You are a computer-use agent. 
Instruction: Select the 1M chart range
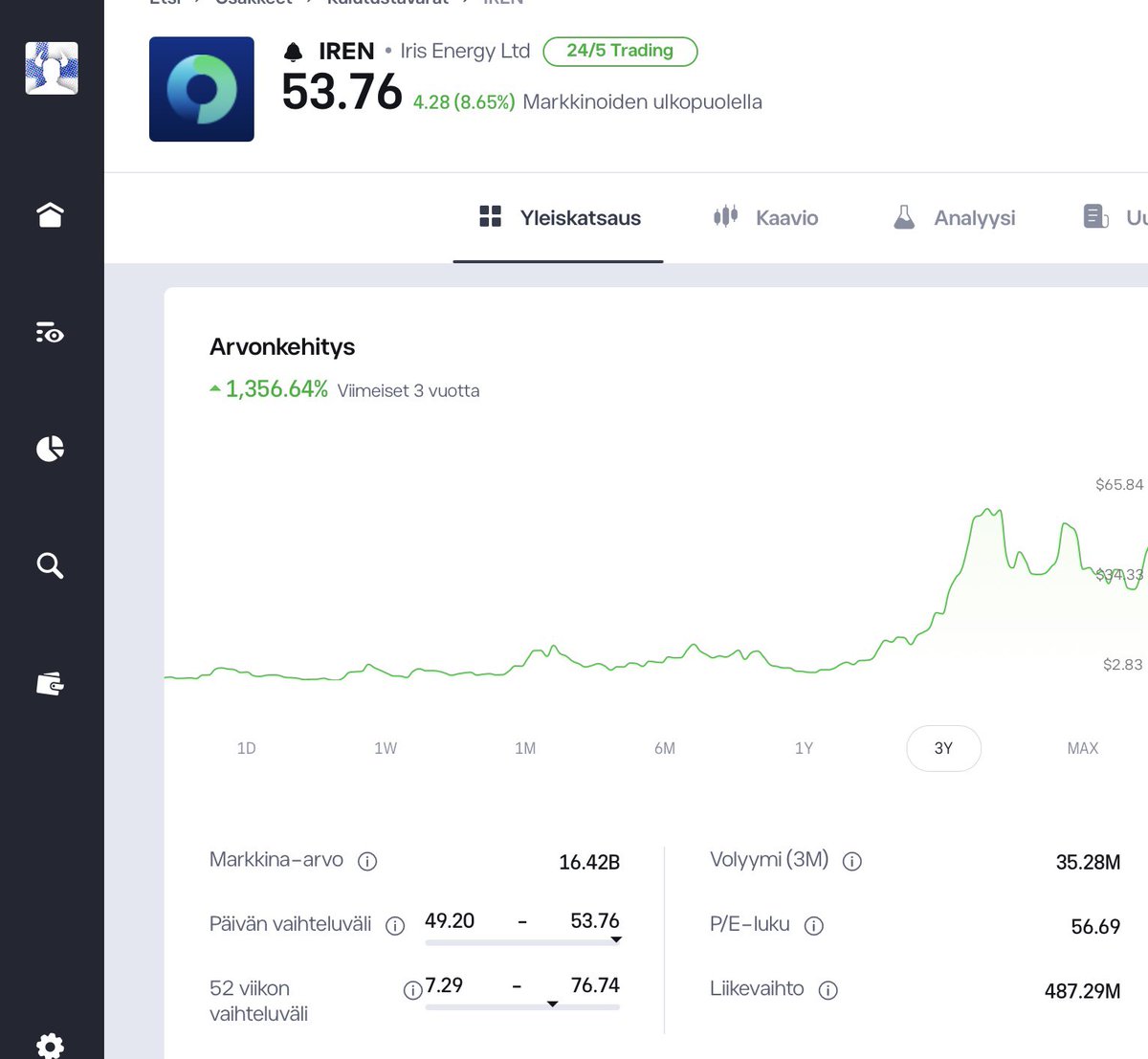(x=525, y=748)
